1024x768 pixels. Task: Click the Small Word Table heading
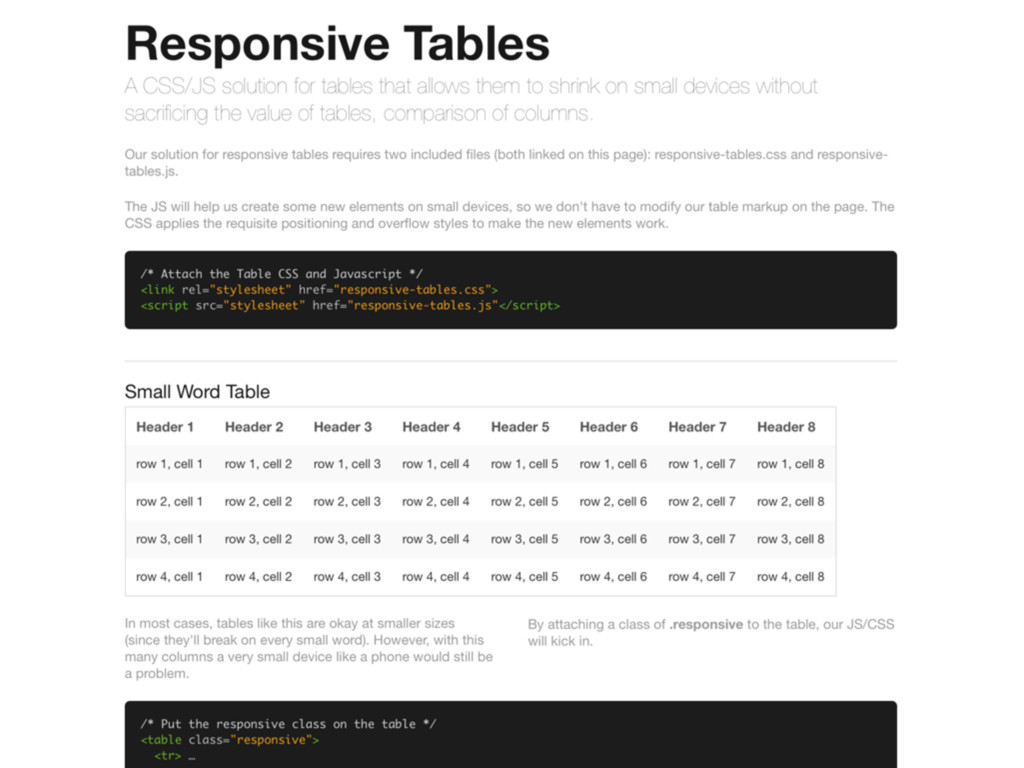(x=197, y=392)
